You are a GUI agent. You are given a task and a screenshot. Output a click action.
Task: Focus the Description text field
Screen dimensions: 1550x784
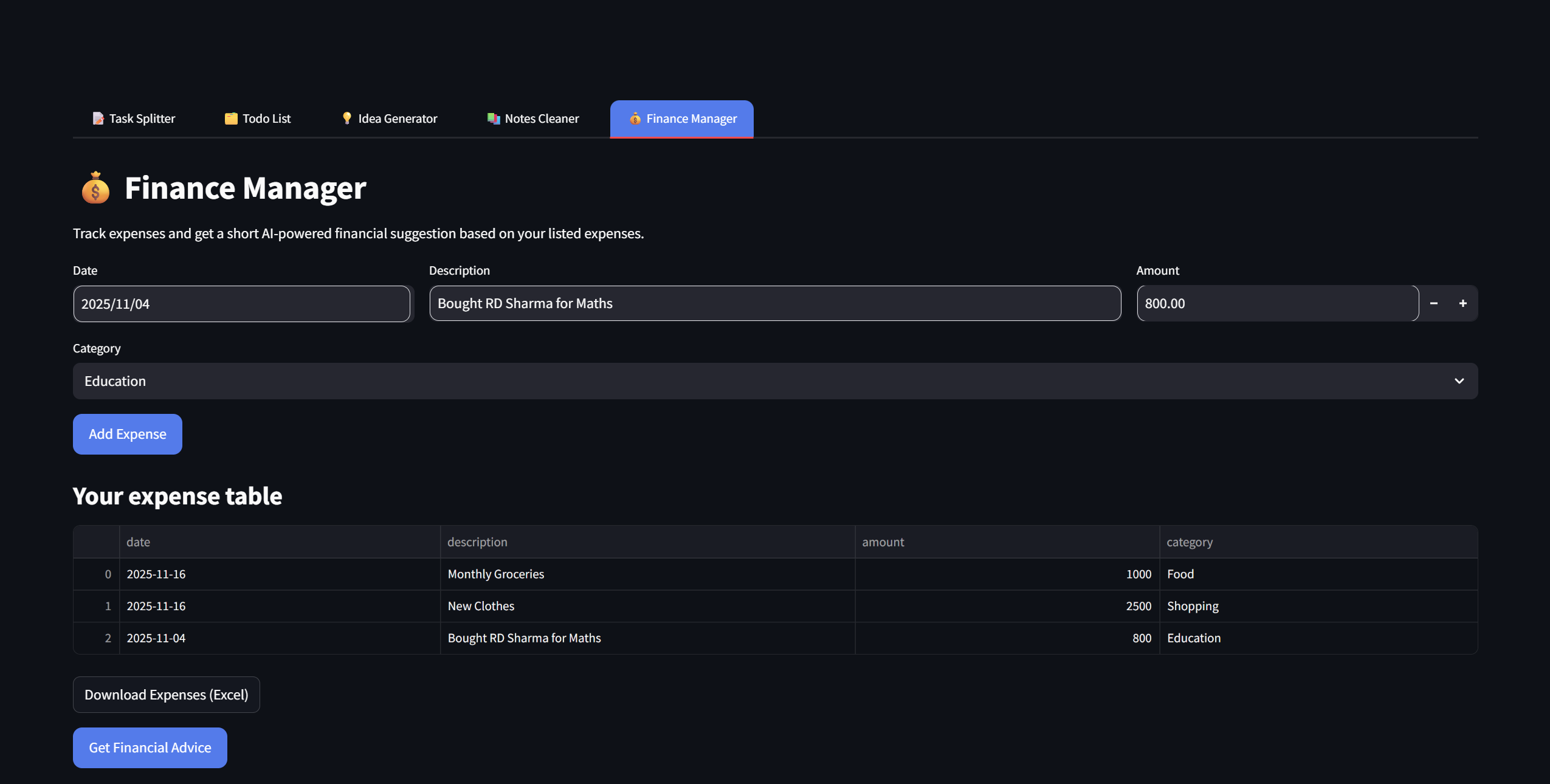click(x=775, y=303)
